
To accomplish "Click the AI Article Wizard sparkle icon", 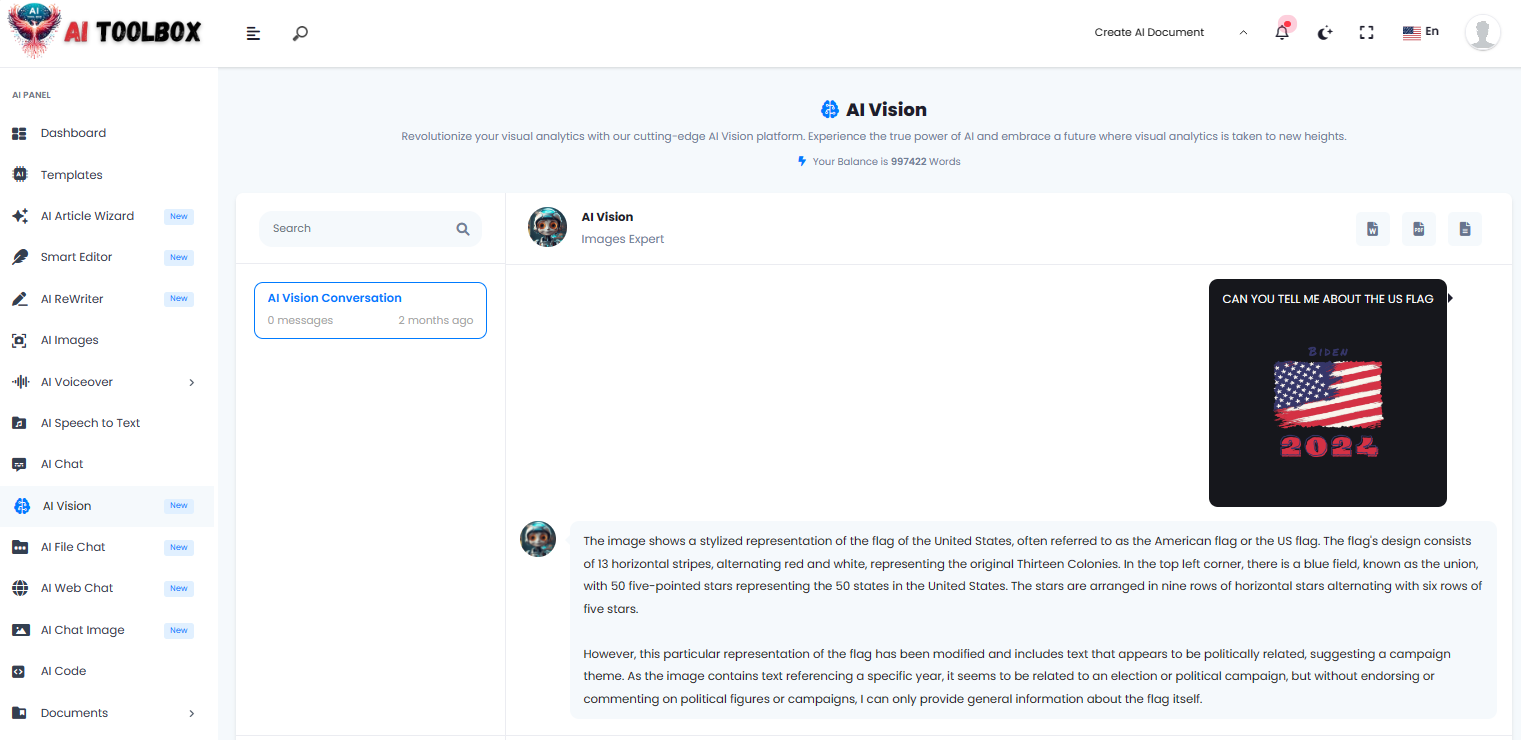I will coord(20,216).
